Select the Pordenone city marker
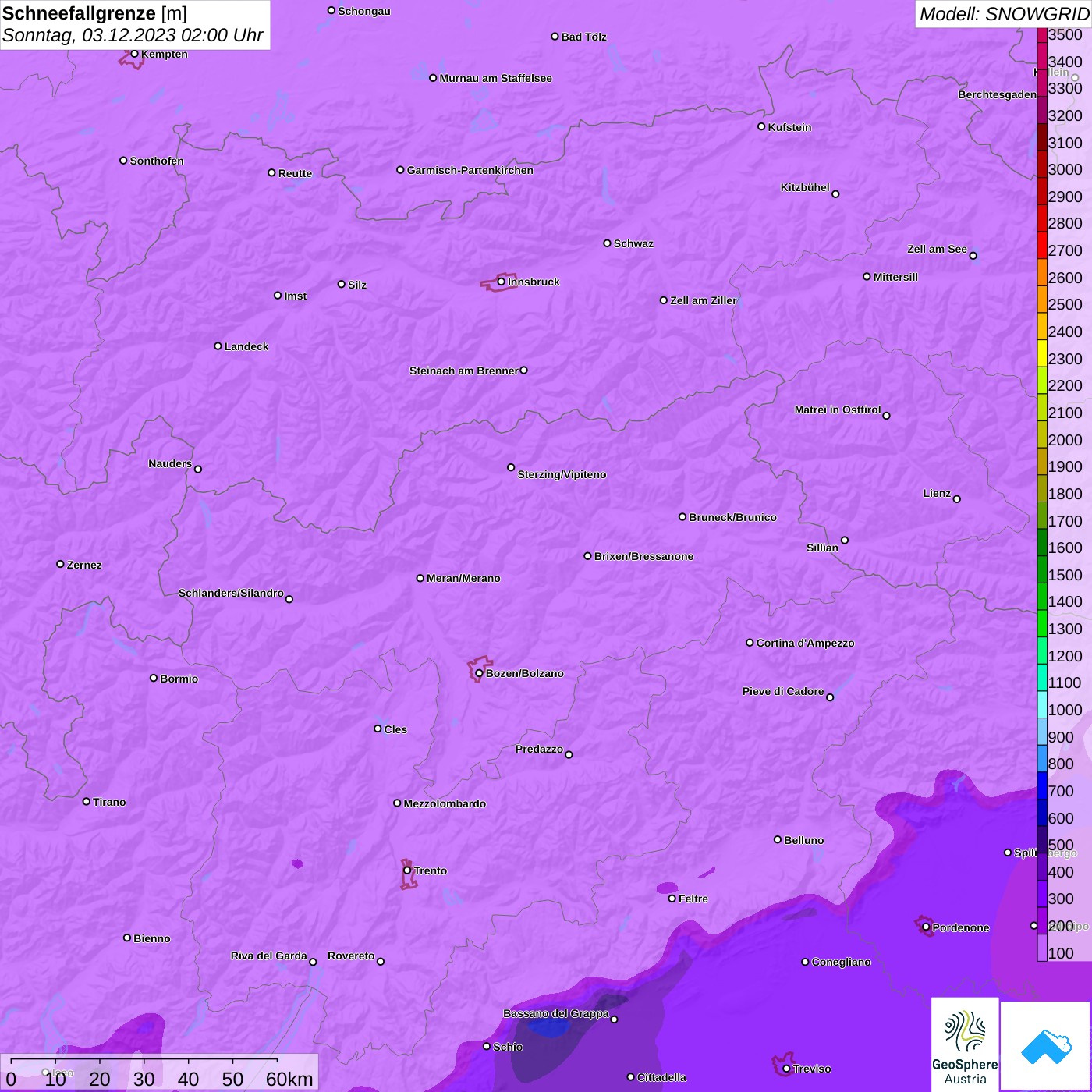This screenshot has width=1092, height=1092. coord(926,927)
